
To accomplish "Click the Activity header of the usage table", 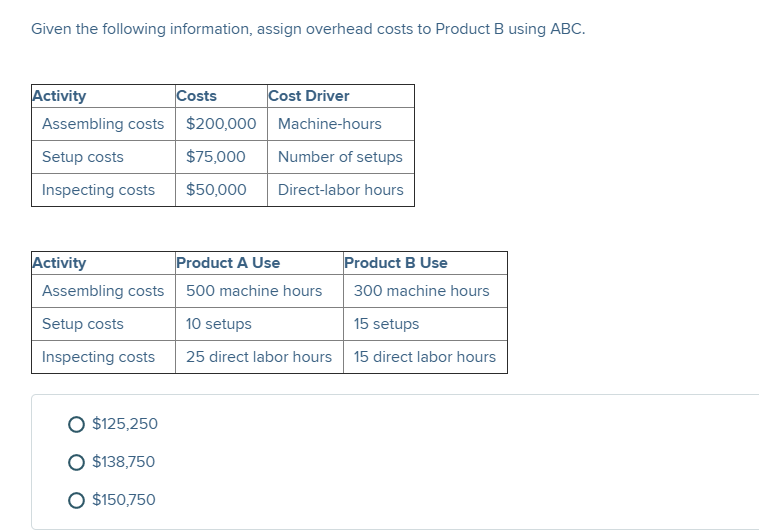I will (x=103, y=263).
